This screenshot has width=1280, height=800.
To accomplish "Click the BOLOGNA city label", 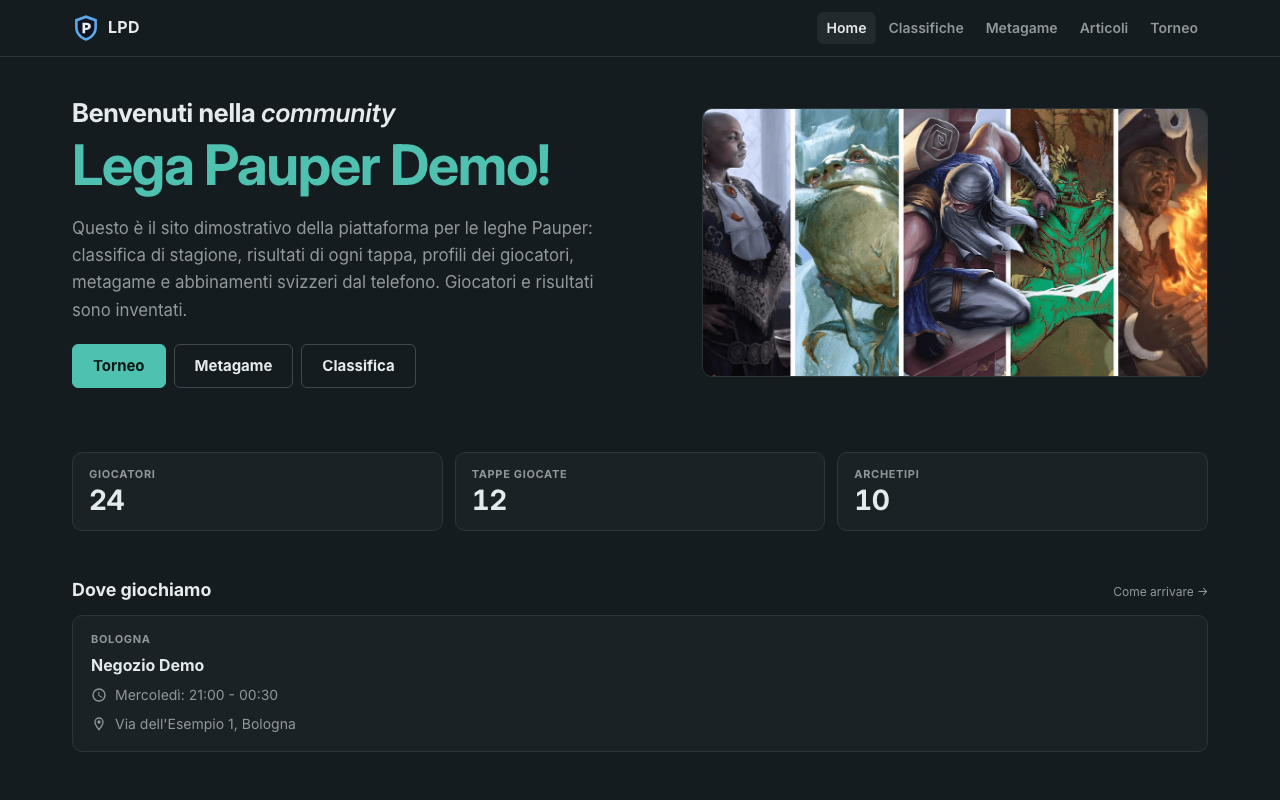I will tap(120, 639).
